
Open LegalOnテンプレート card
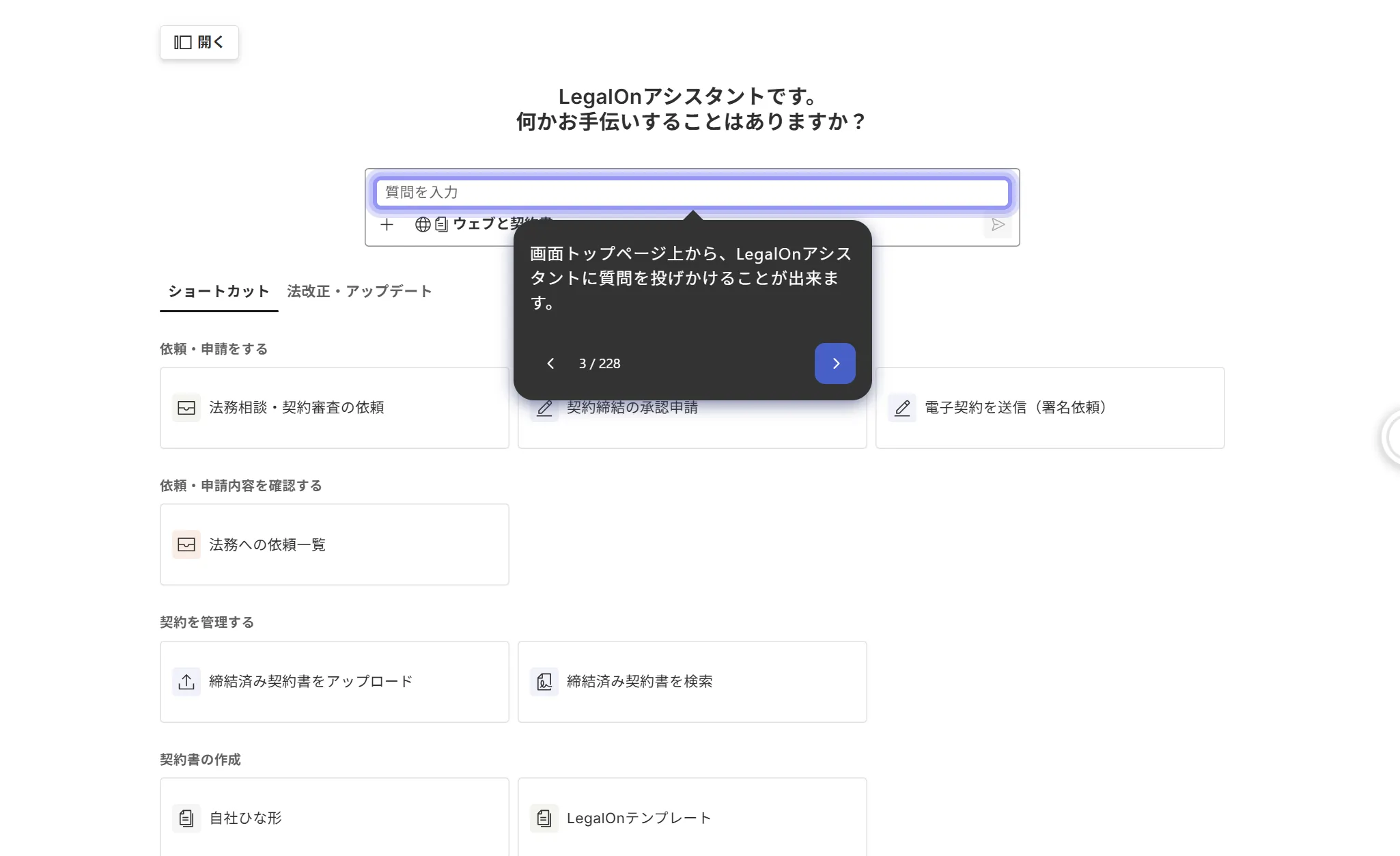coord(692,817)
